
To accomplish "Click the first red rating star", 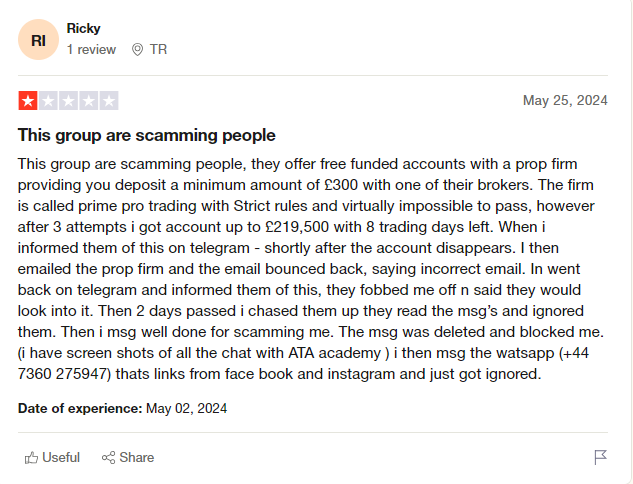I will (x=27, y=100).
